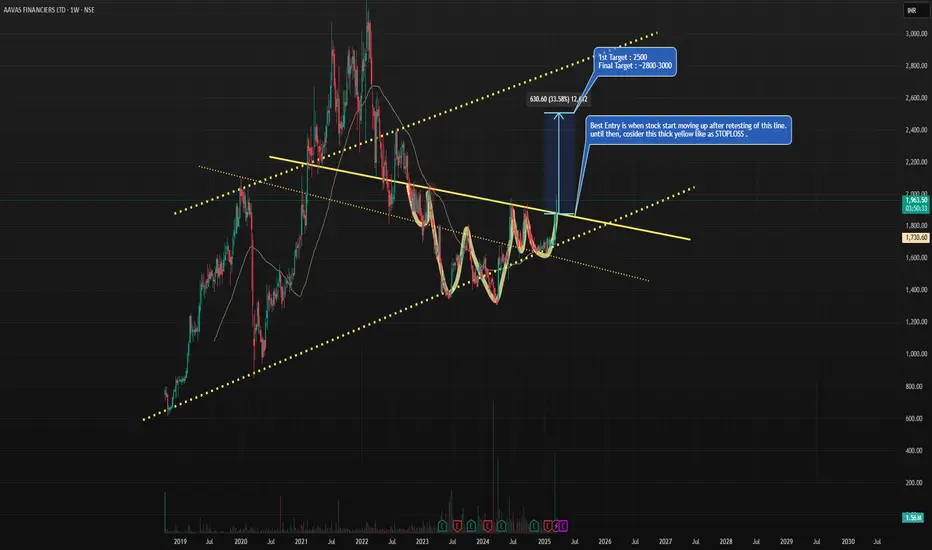Click the 1,000.00 price scale label
Image resolution: width=932 pixels, height=550 pixels.
(x=916, y=354)
